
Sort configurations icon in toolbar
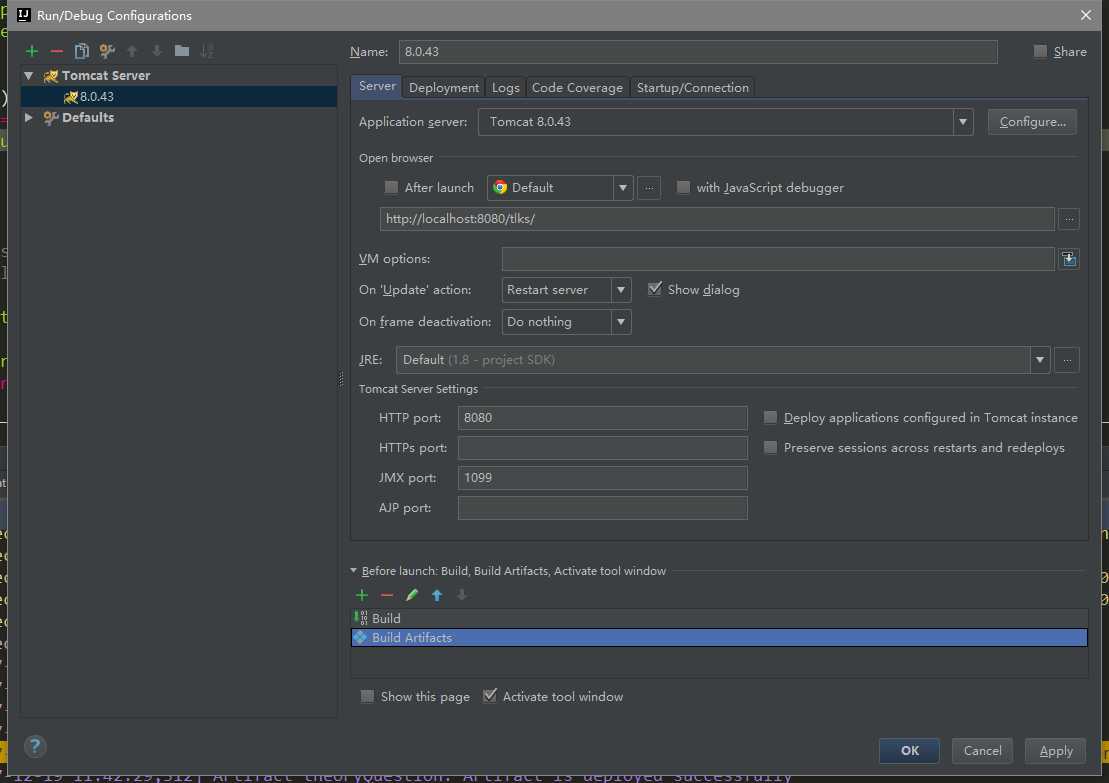coord(207,51)
